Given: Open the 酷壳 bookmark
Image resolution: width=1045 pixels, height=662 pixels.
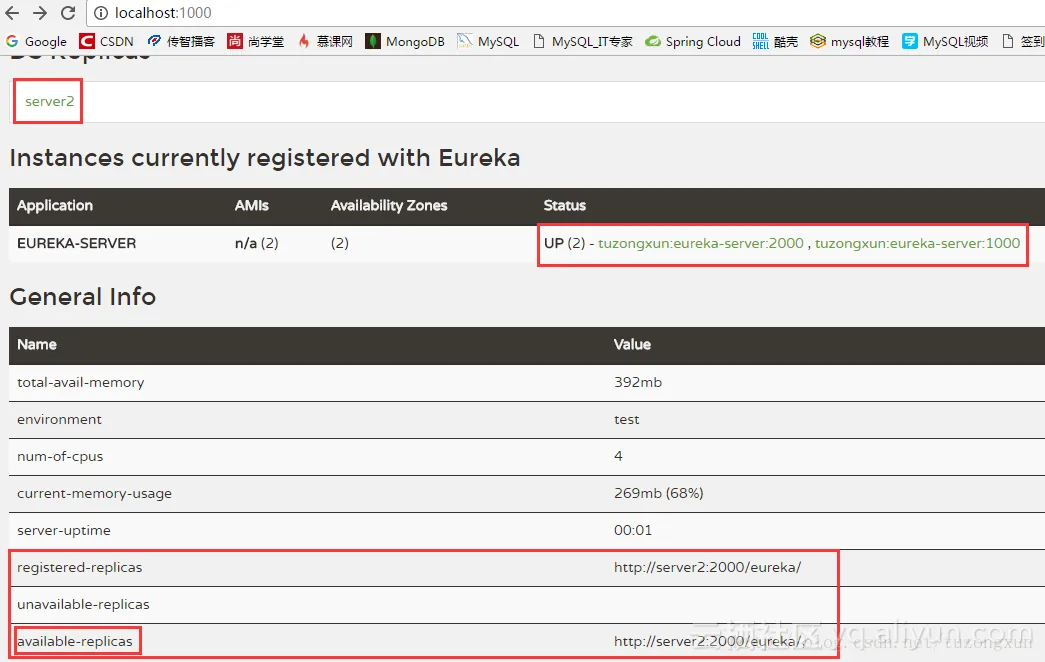Looking at the screenshot, I should [x=775, y=42].
